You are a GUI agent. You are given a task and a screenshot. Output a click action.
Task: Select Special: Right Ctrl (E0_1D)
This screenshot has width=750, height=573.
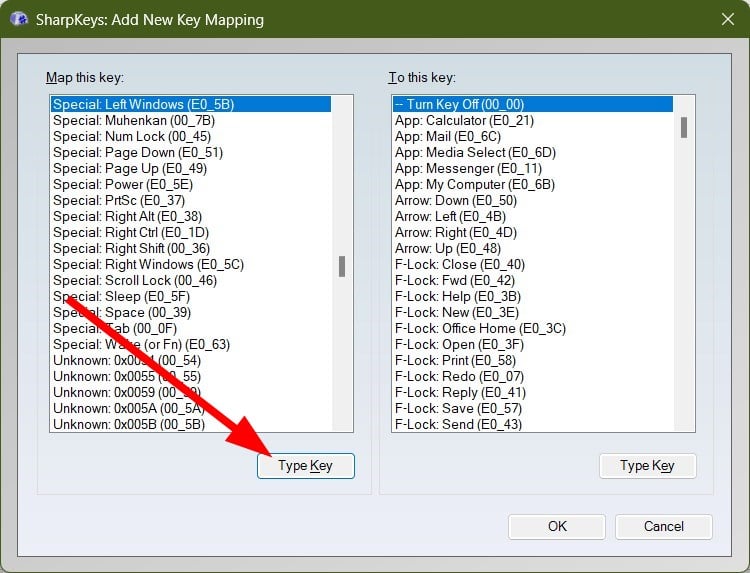coord(191,232)
